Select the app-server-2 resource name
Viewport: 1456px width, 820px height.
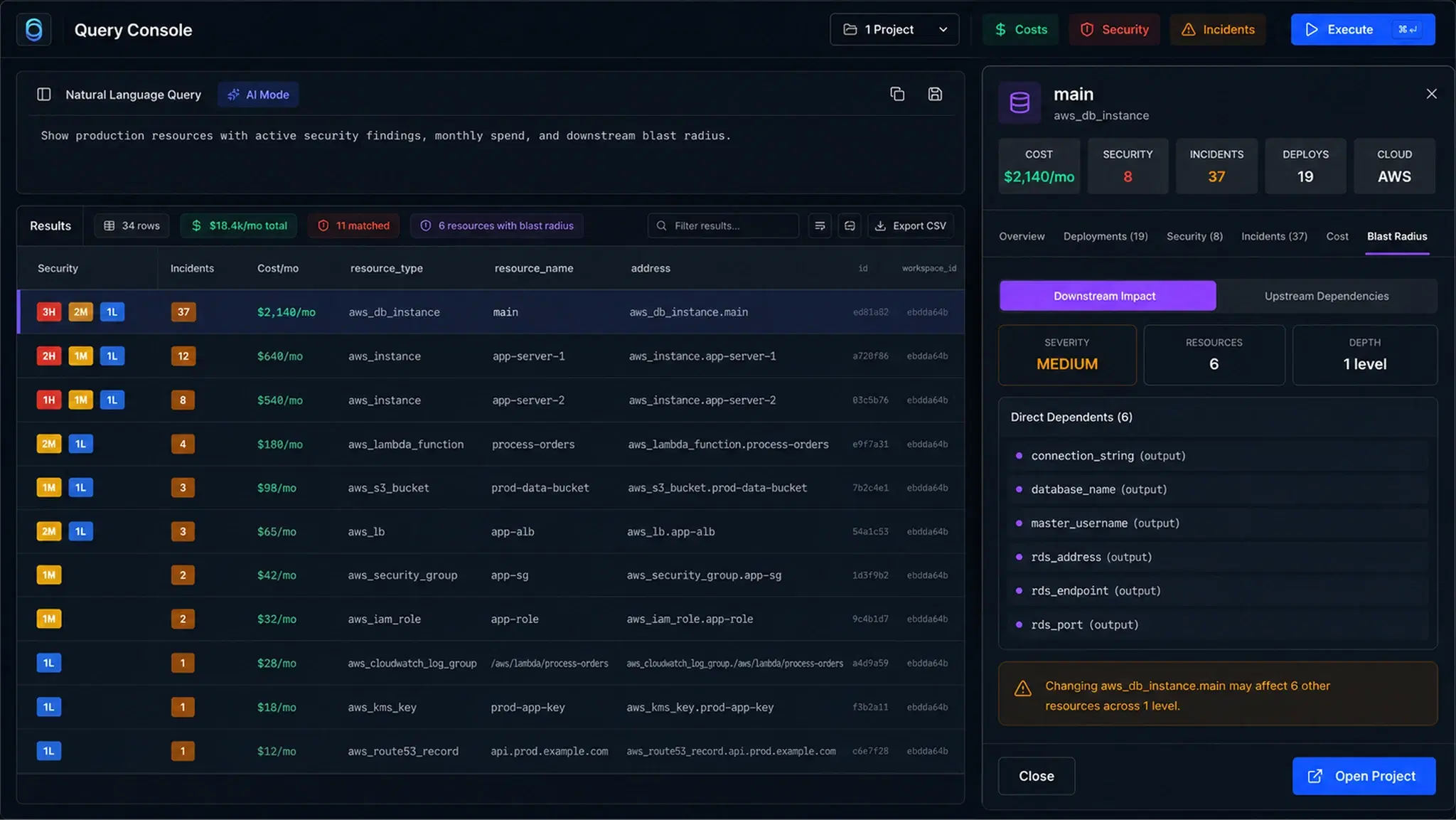pos(528,400)
